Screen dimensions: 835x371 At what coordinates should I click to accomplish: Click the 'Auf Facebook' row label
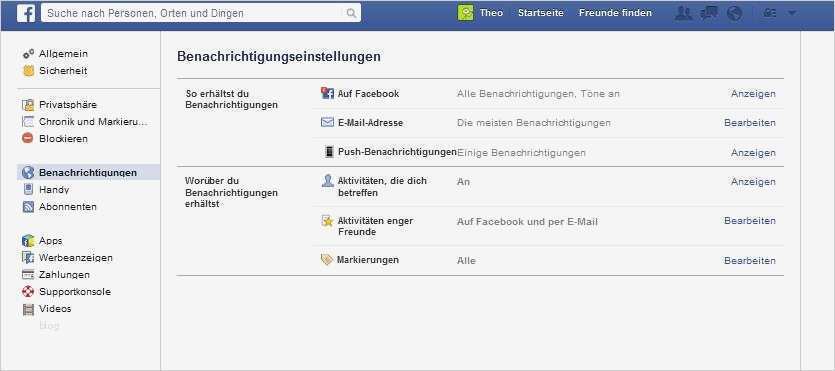(x=369, y=94)
